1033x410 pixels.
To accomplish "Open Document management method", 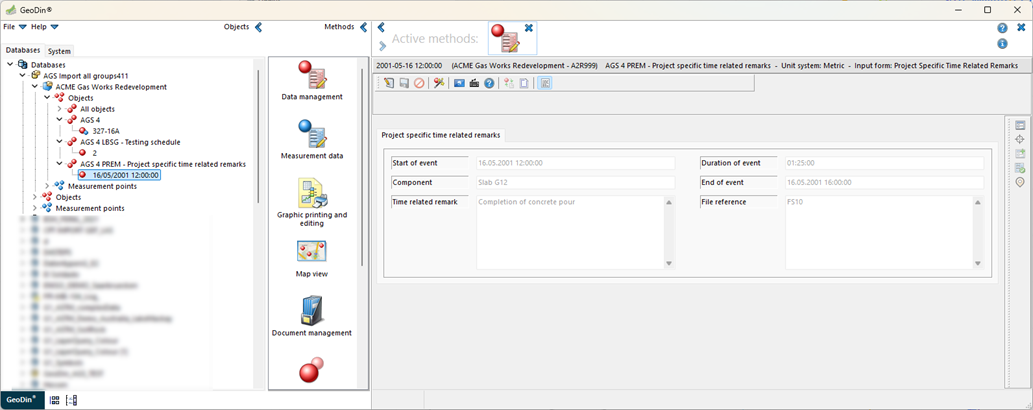I will click(x=311, y=315).
